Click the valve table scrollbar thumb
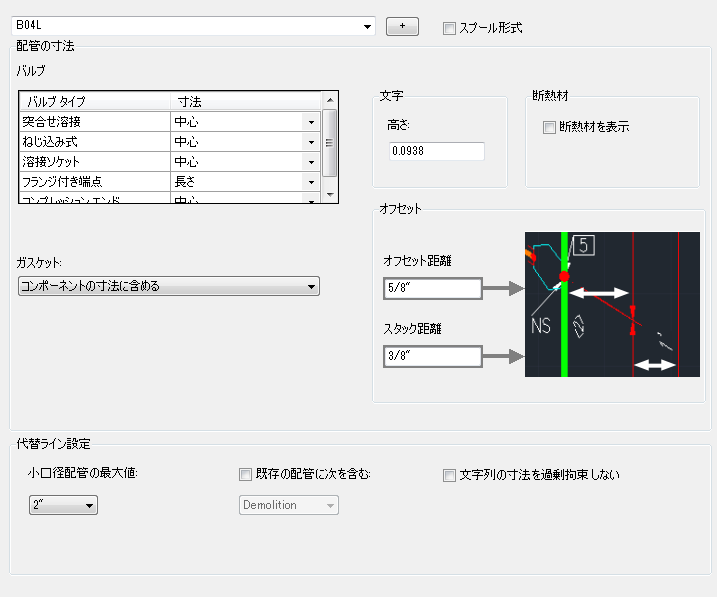The image size is (717, 597). [x=330, y=143]
